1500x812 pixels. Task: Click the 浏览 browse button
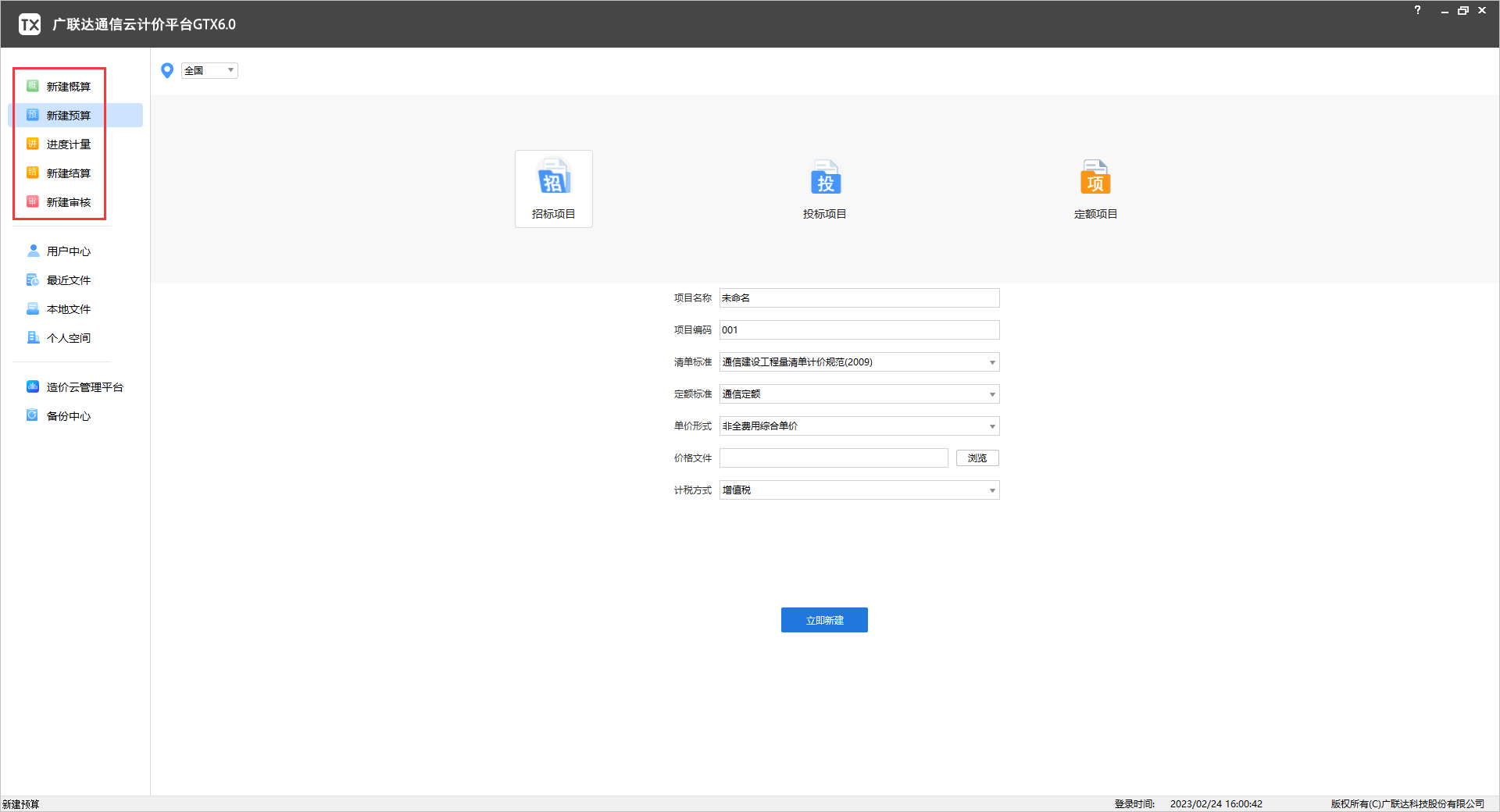(977, 458)
